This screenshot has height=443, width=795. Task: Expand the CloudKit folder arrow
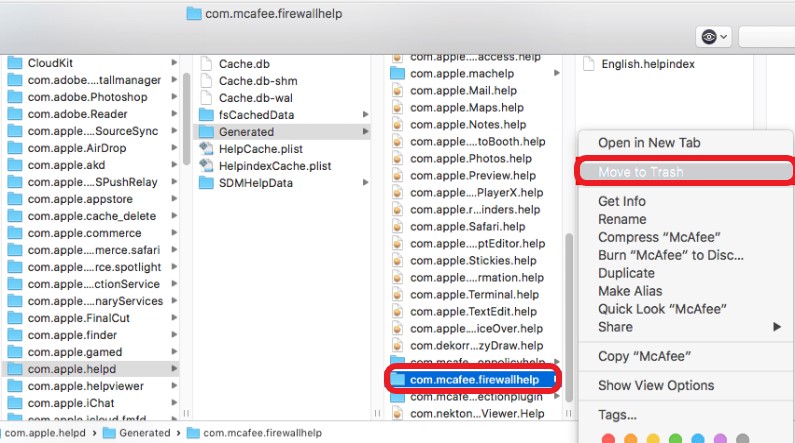coord(174,62)
